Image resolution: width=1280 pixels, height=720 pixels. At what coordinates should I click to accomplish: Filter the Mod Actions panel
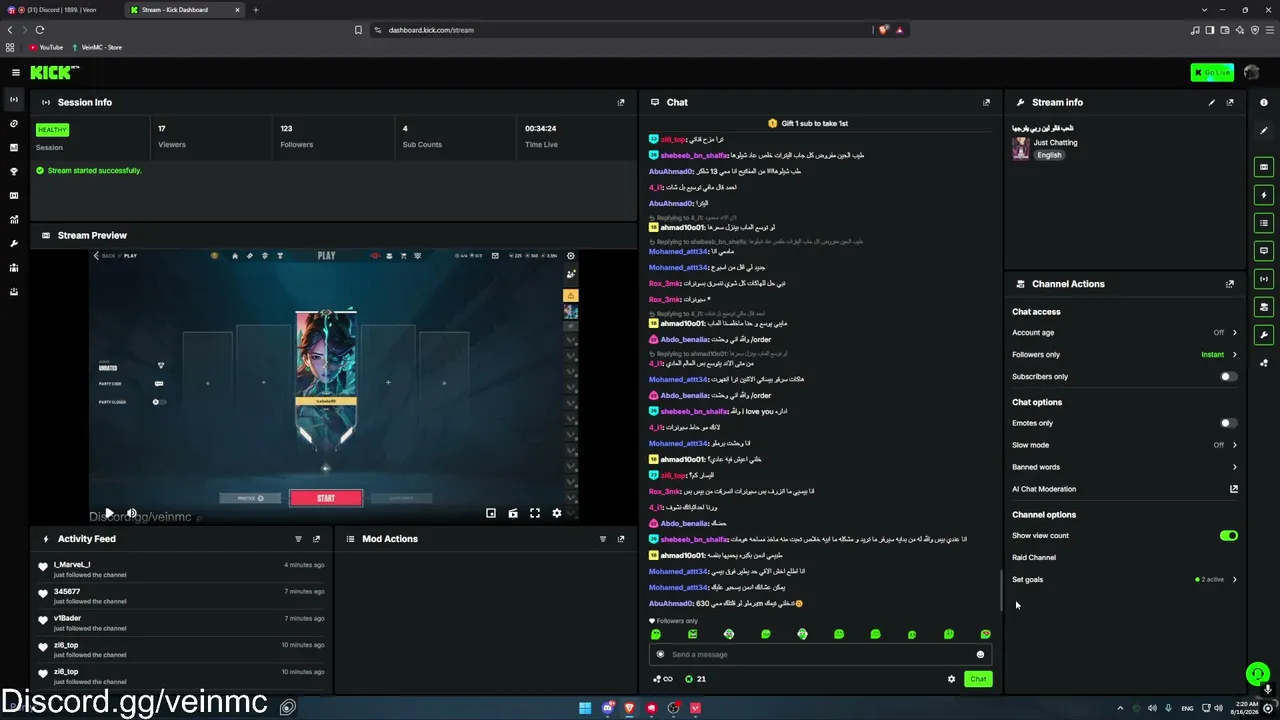[x=603, y=539]
